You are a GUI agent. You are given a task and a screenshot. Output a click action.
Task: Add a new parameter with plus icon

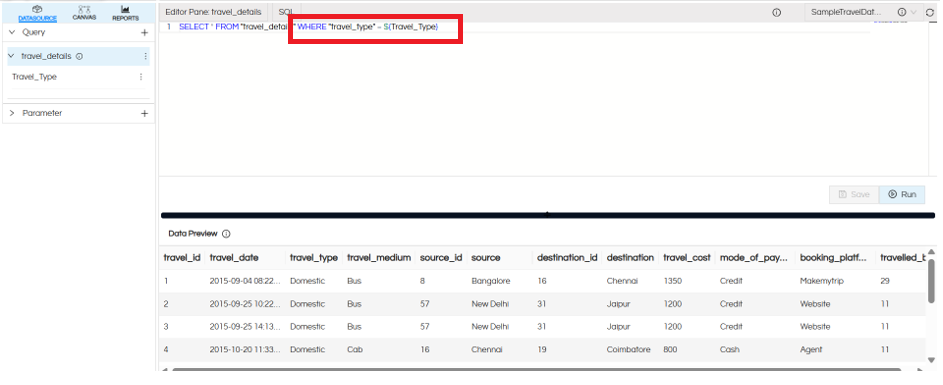pyautogui.click(x=144, y=113)
